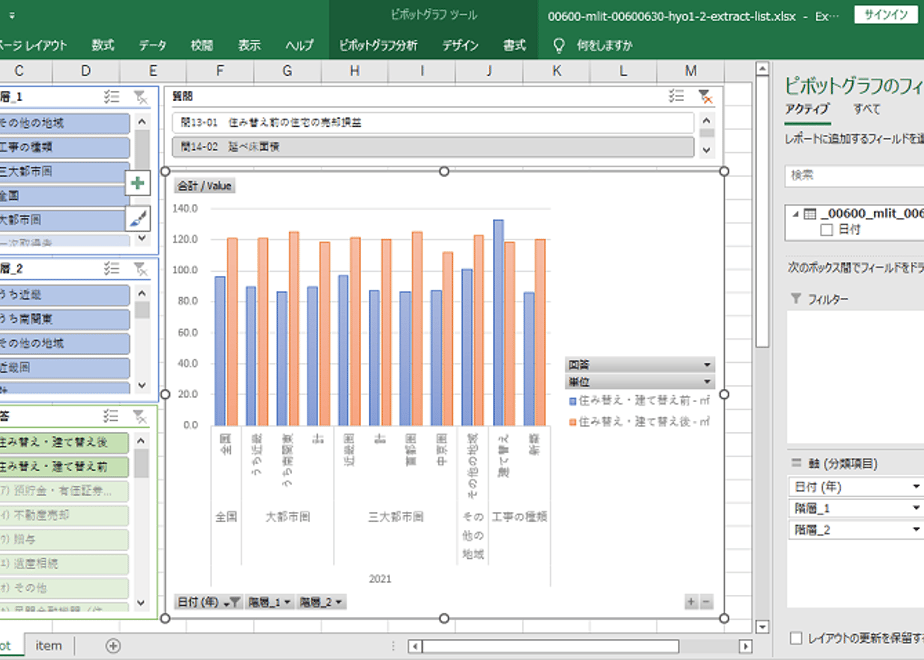The height and width of the screenshot is (660, 924).
Task: Open quick access toolbar customize arrow
Action: pos(12,16)
